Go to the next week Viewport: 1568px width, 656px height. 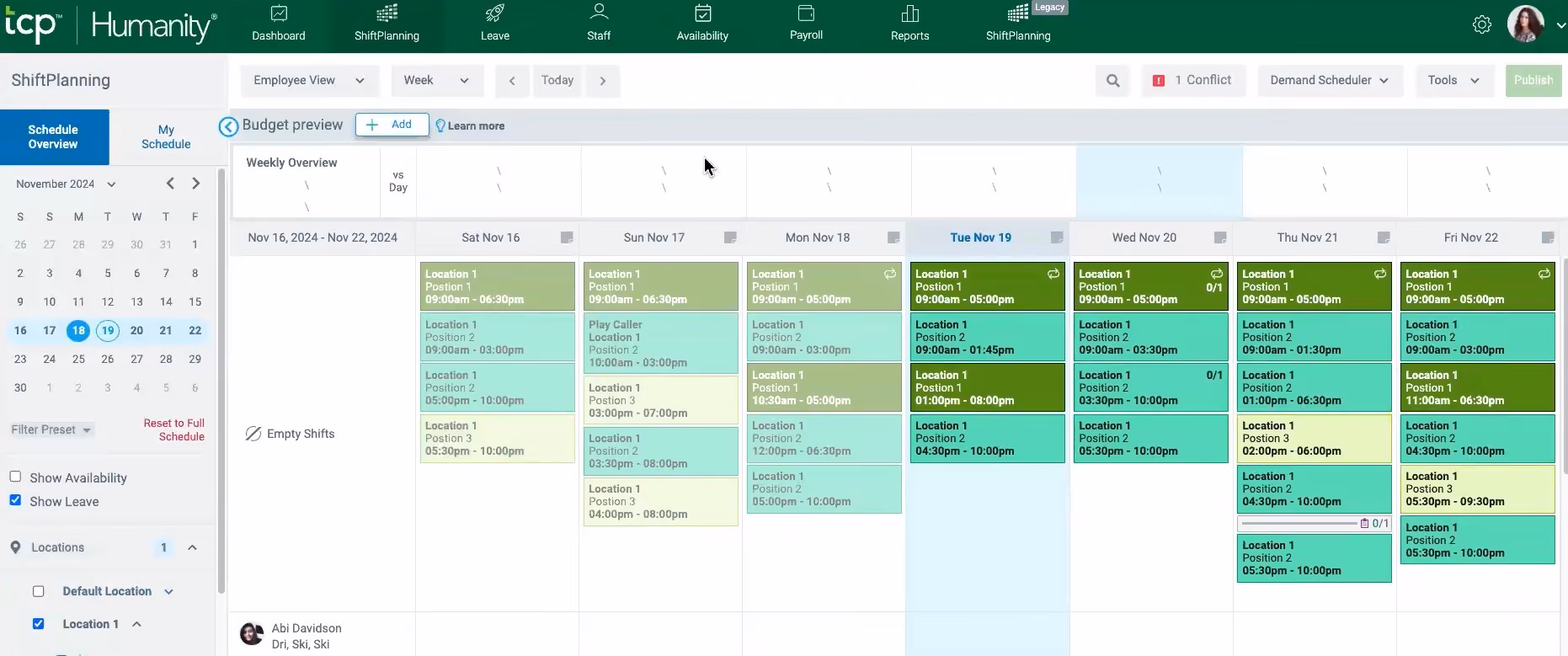(x=602, y=81)
